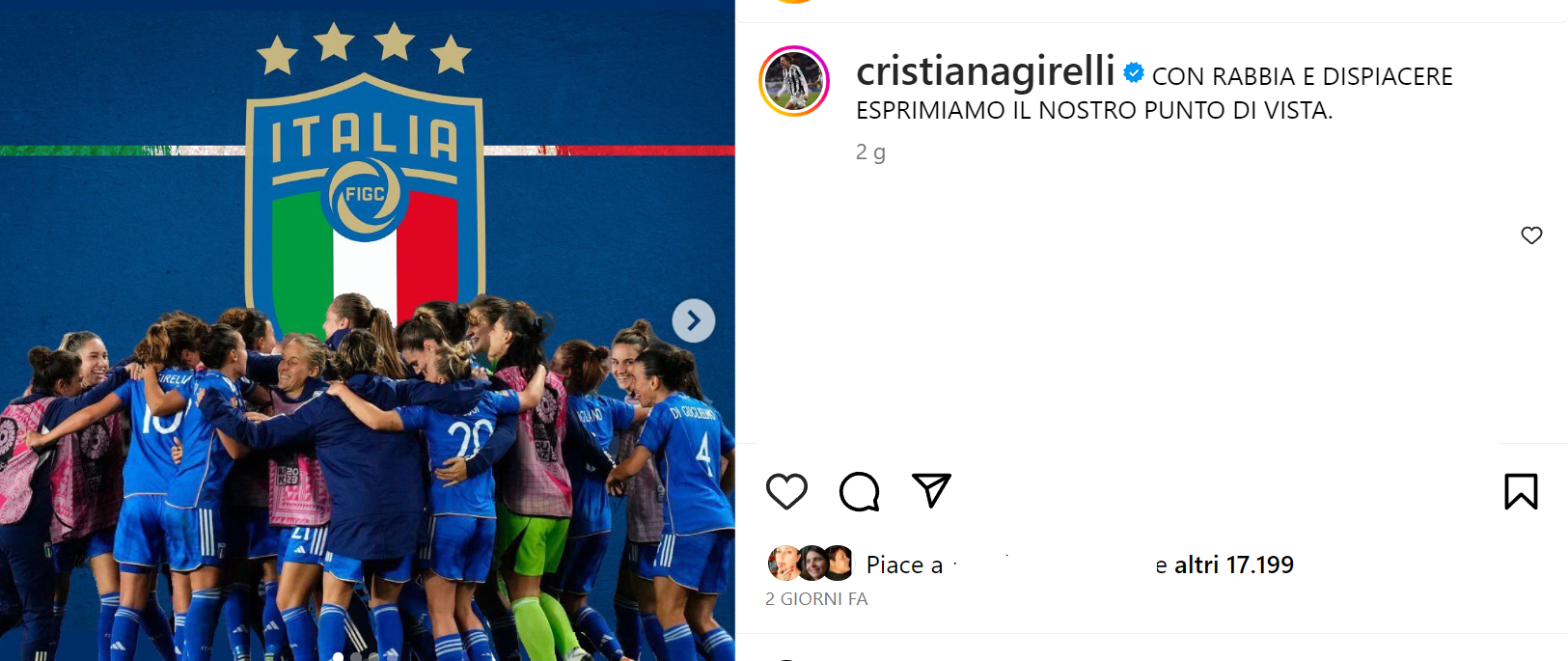This screenshot has height=661, width=1568.
Task: Open the second liker's avatar beside "Piace a"
Action: (811, 563)
